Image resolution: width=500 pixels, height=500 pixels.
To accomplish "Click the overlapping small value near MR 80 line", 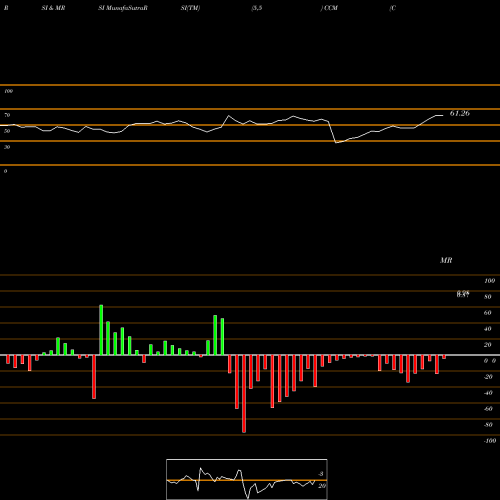I will 463,294.
